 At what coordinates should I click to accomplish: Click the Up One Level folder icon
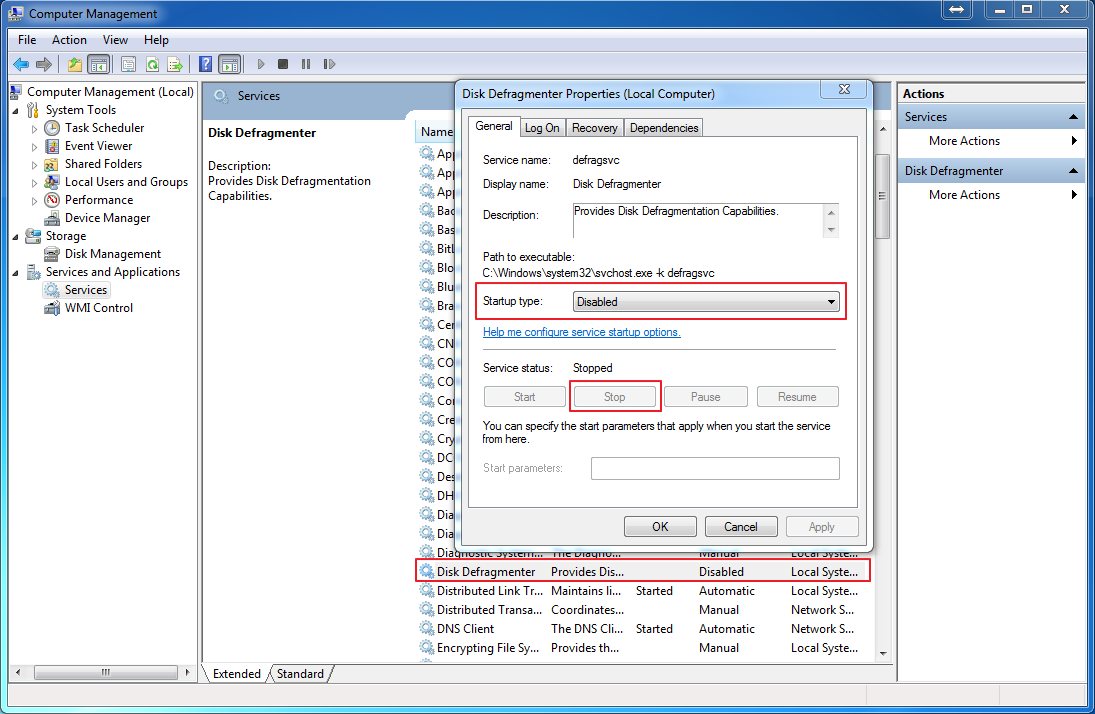click(75, 64)
